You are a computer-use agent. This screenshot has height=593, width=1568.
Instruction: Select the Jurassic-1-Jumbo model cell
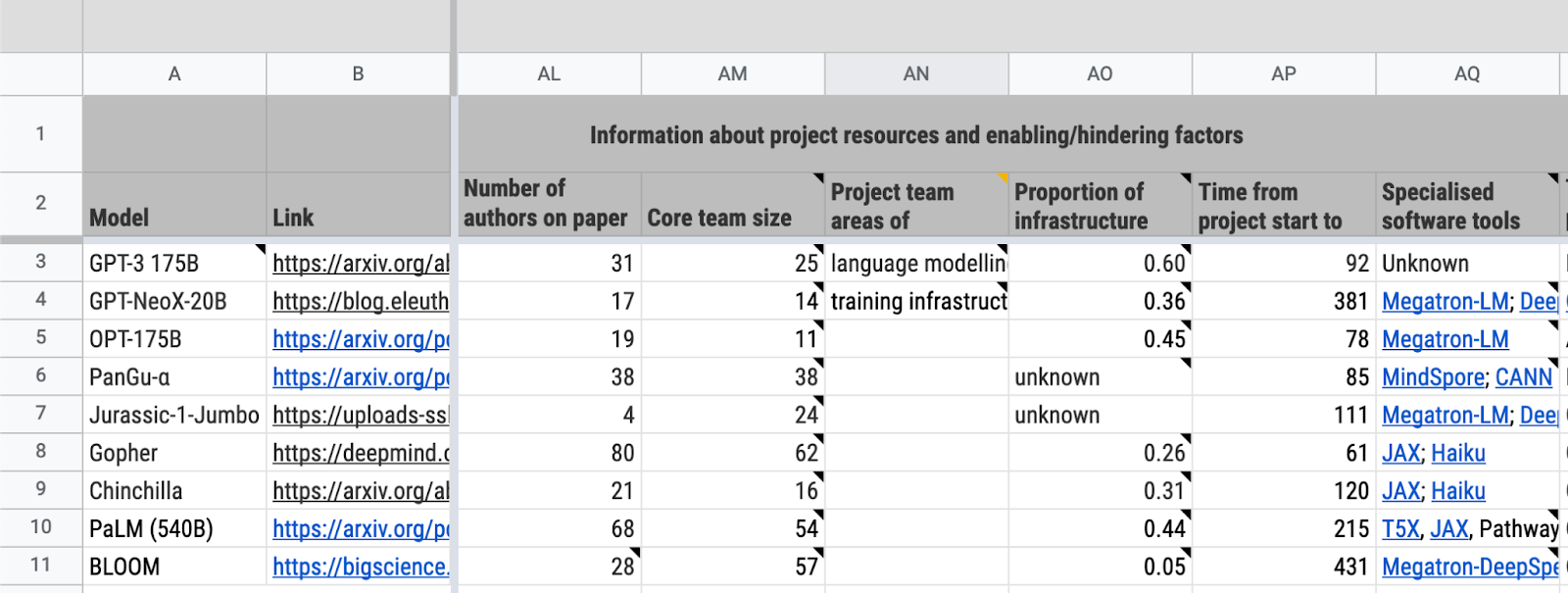[174, 416]
